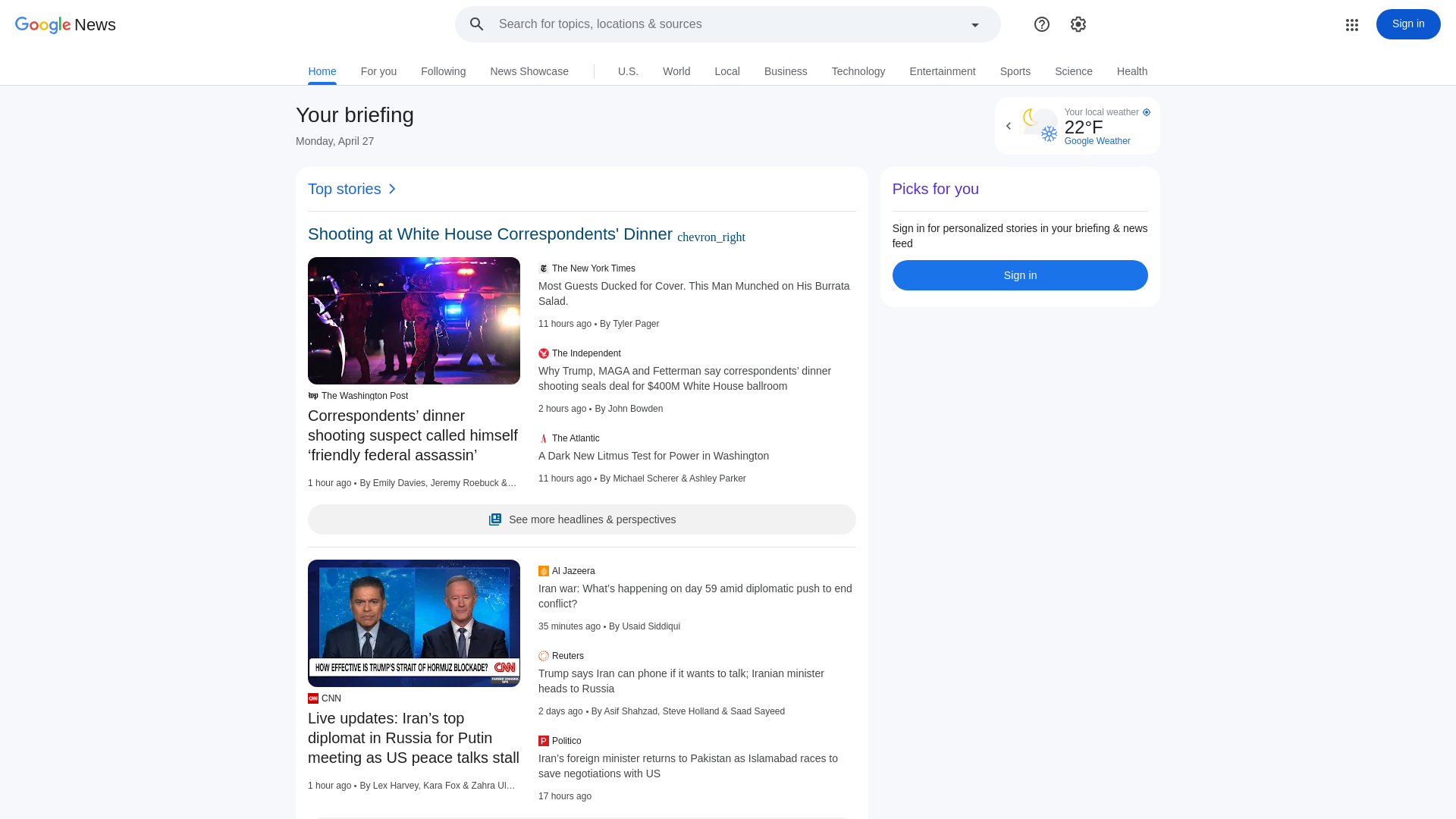1456x819 pixels.
Task: Open the Google Weather link
Action: 1097,141
